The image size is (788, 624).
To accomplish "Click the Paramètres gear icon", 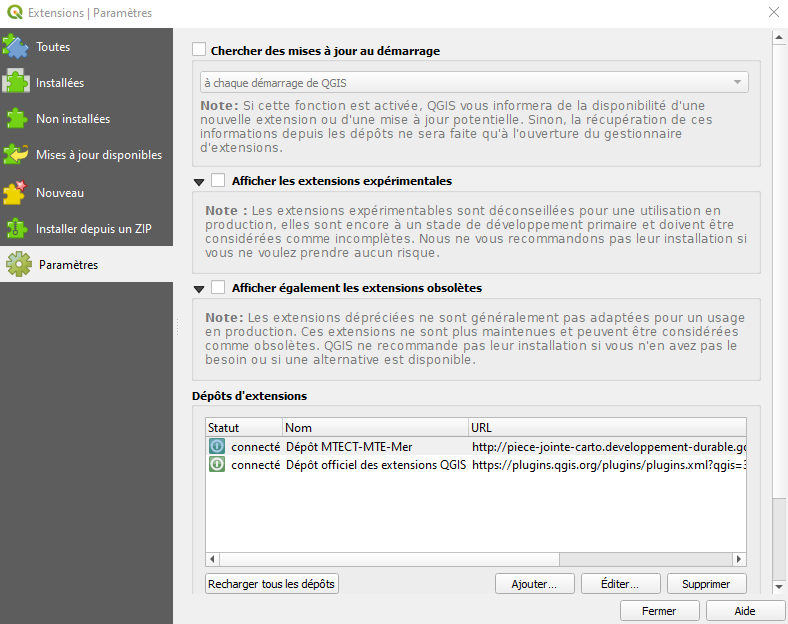I will (19, 264).
